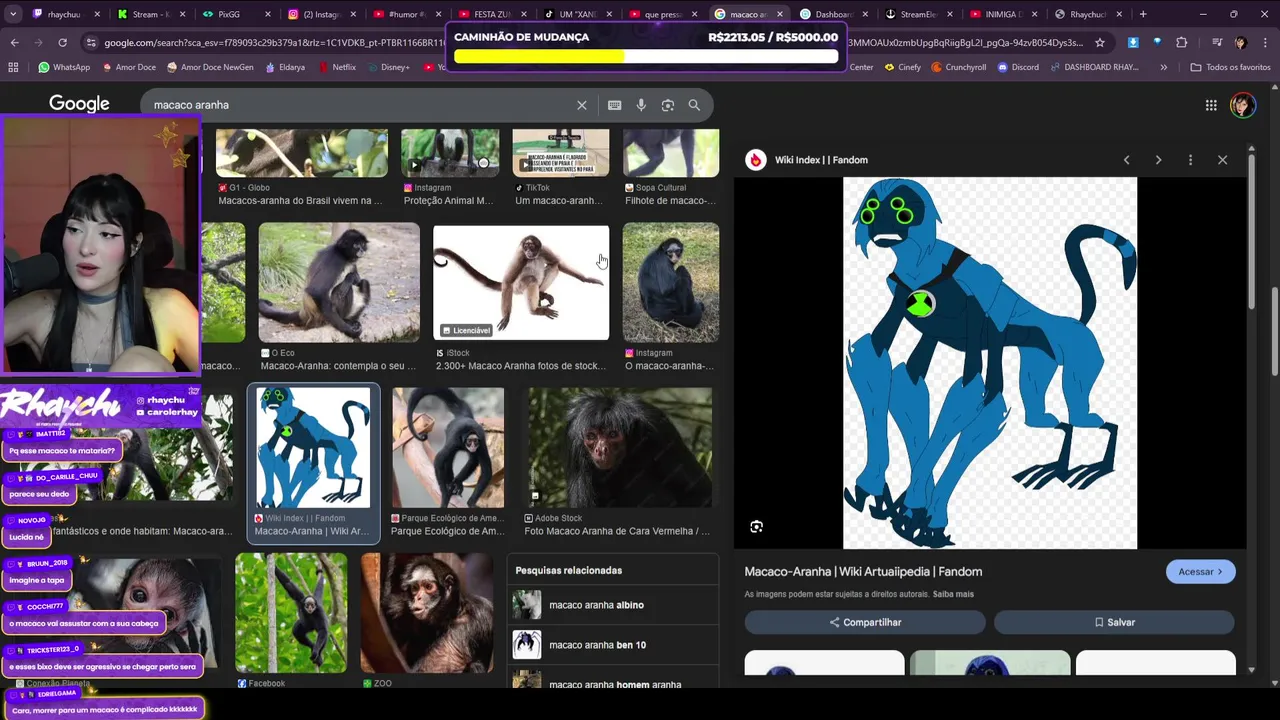This screenshot has width=1280, height=720.
Task: Open 'Sopa Cultural' result caption
Action: [x=670, y=194]
